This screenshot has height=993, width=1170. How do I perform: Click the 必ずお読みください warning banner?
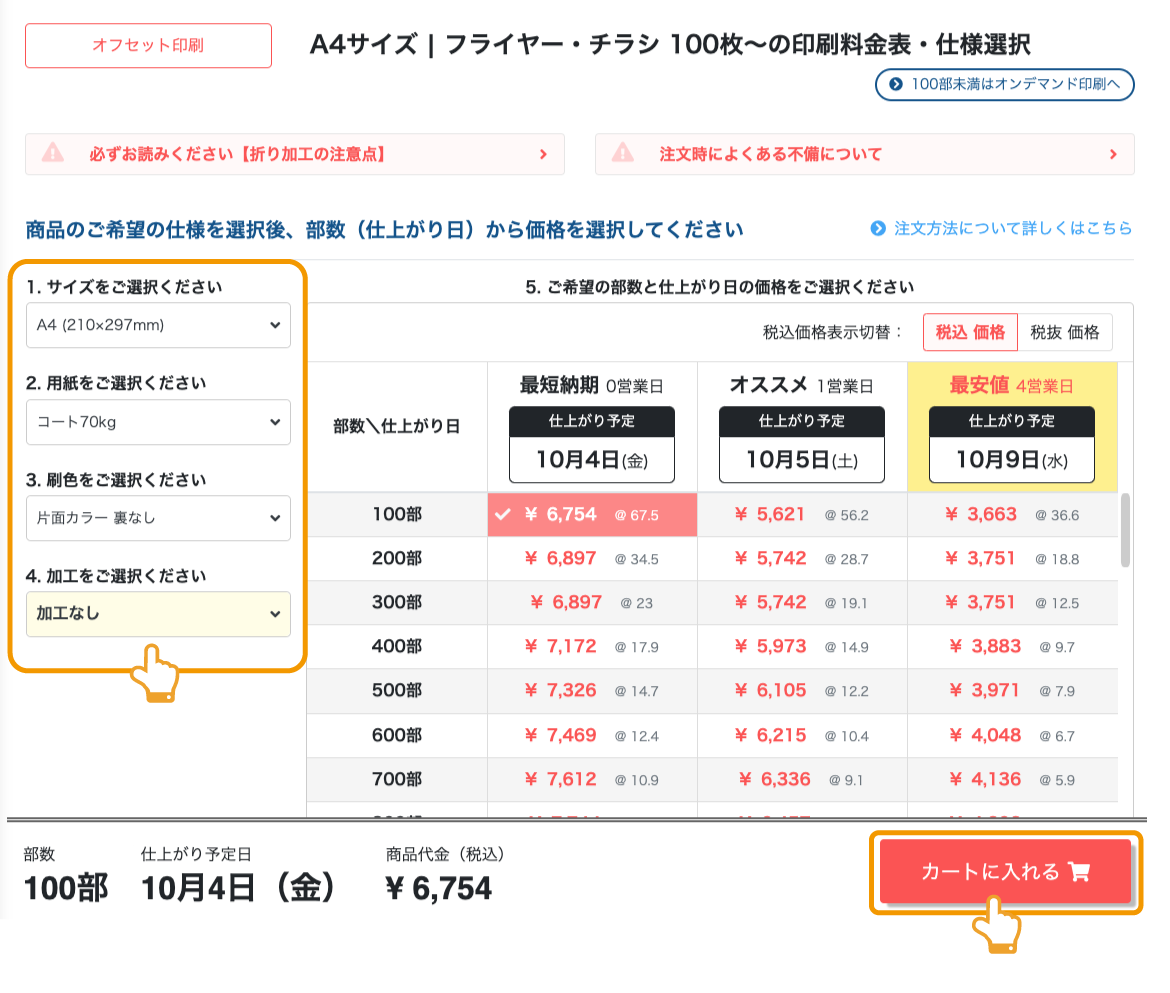tap(295, 154)
